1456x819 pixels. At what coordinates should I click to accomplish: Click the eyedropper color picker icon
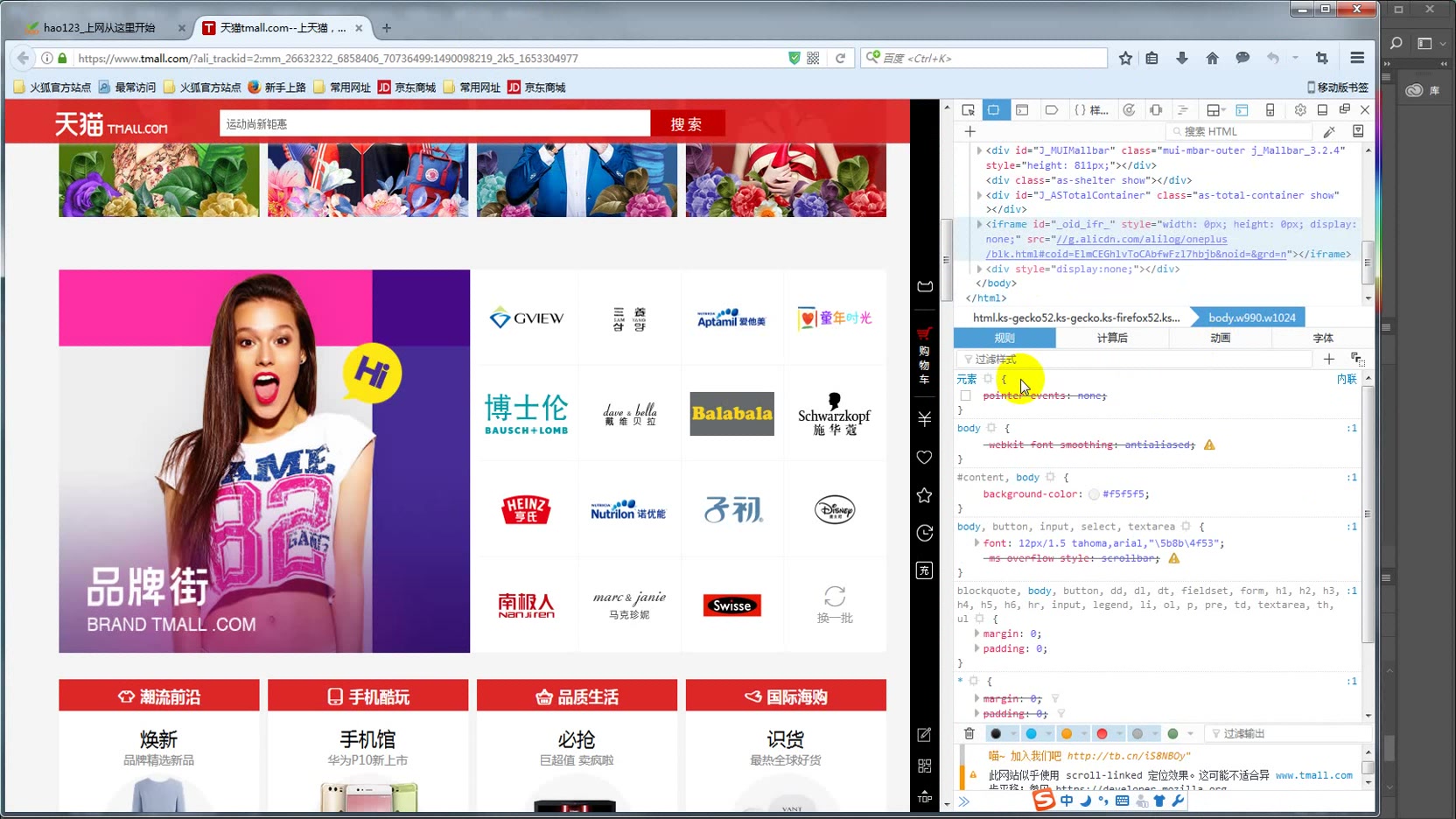click(x=1329, y=131)
